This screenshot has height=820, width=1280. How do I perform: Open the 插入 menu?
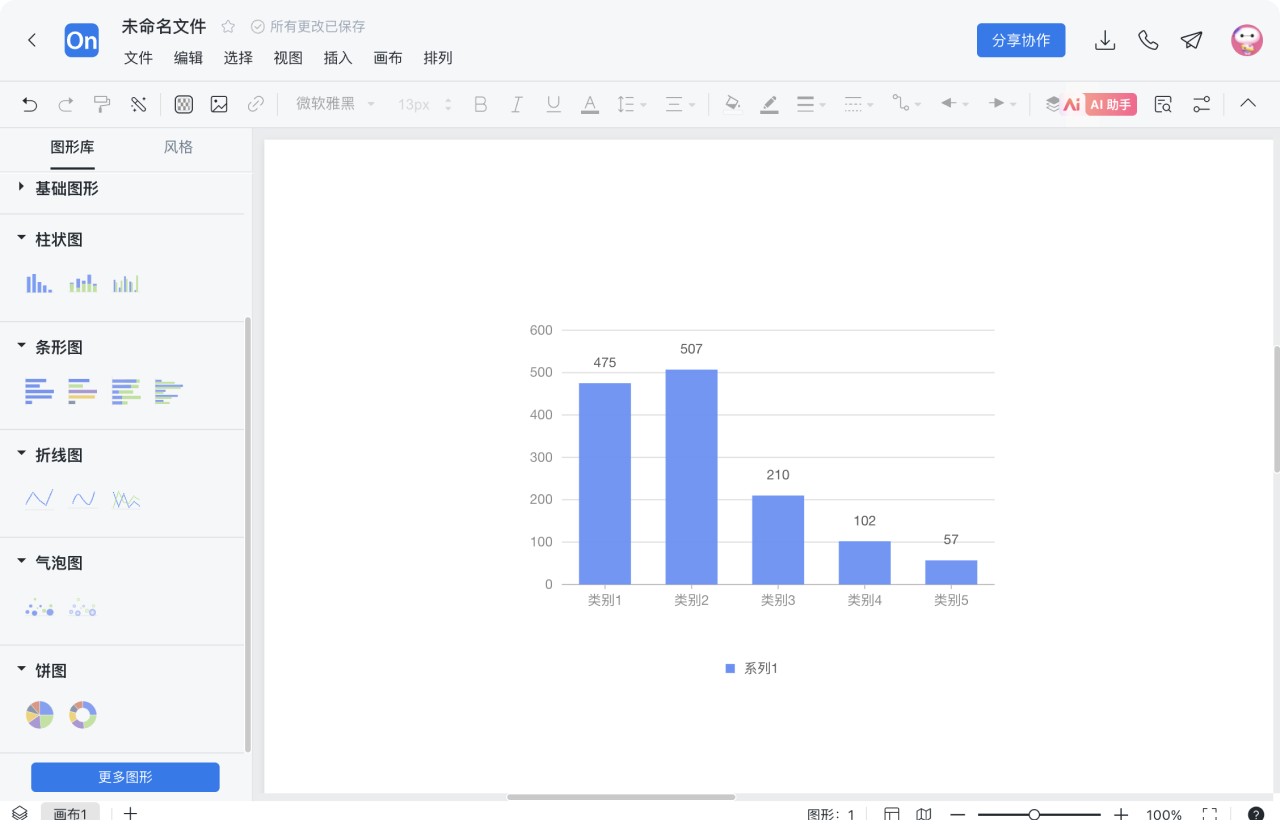tap(338, 58)
